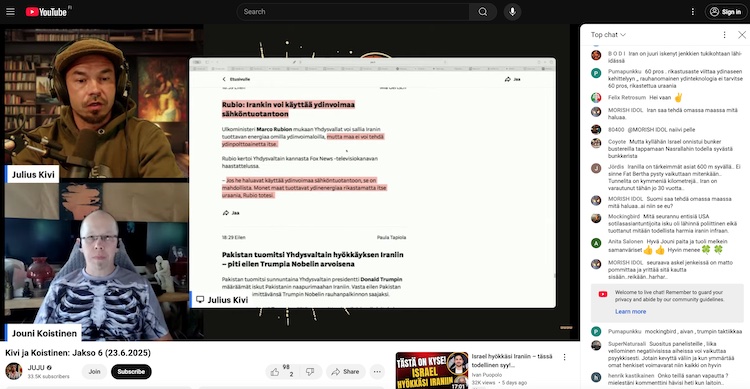Open options menu for suggested video

564,357
